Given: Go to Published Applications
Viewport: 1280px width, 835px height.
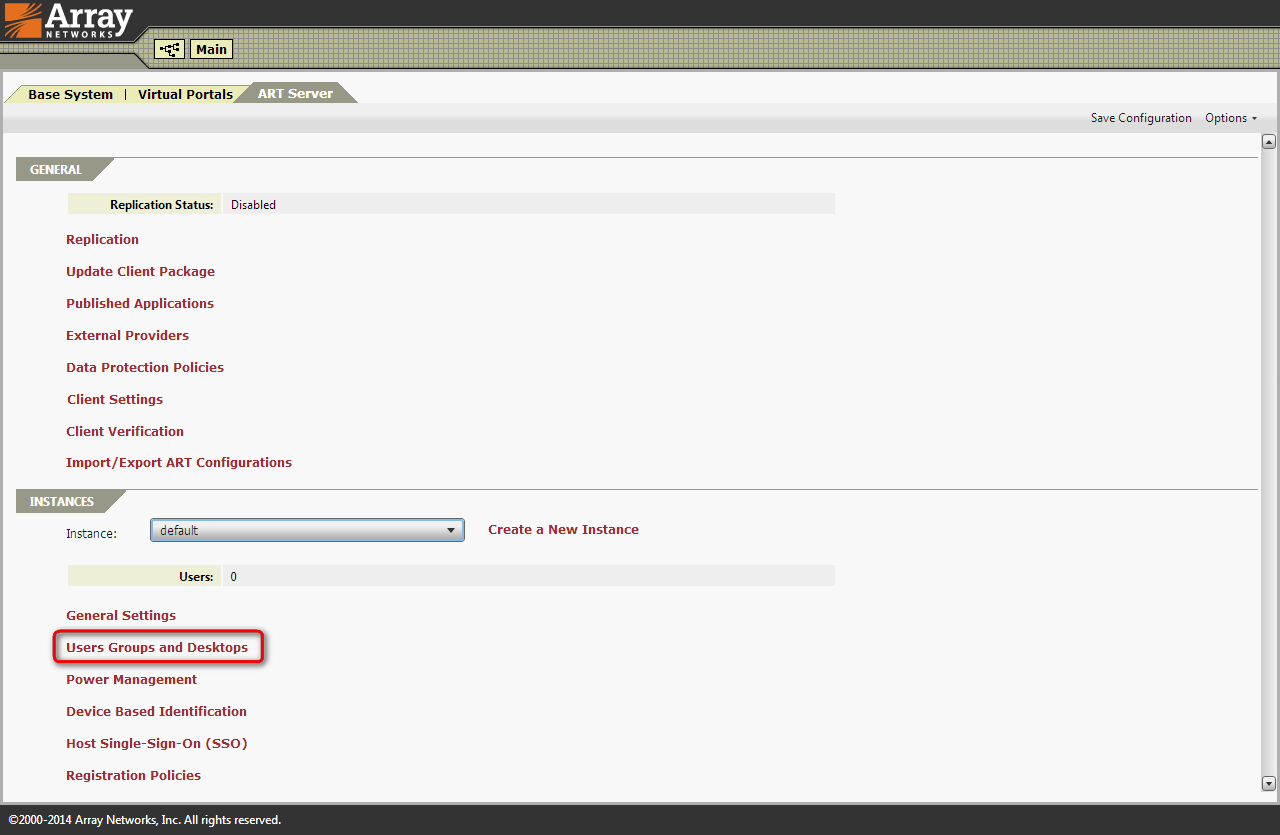Looking at the screenshot, I should point(140,304).
